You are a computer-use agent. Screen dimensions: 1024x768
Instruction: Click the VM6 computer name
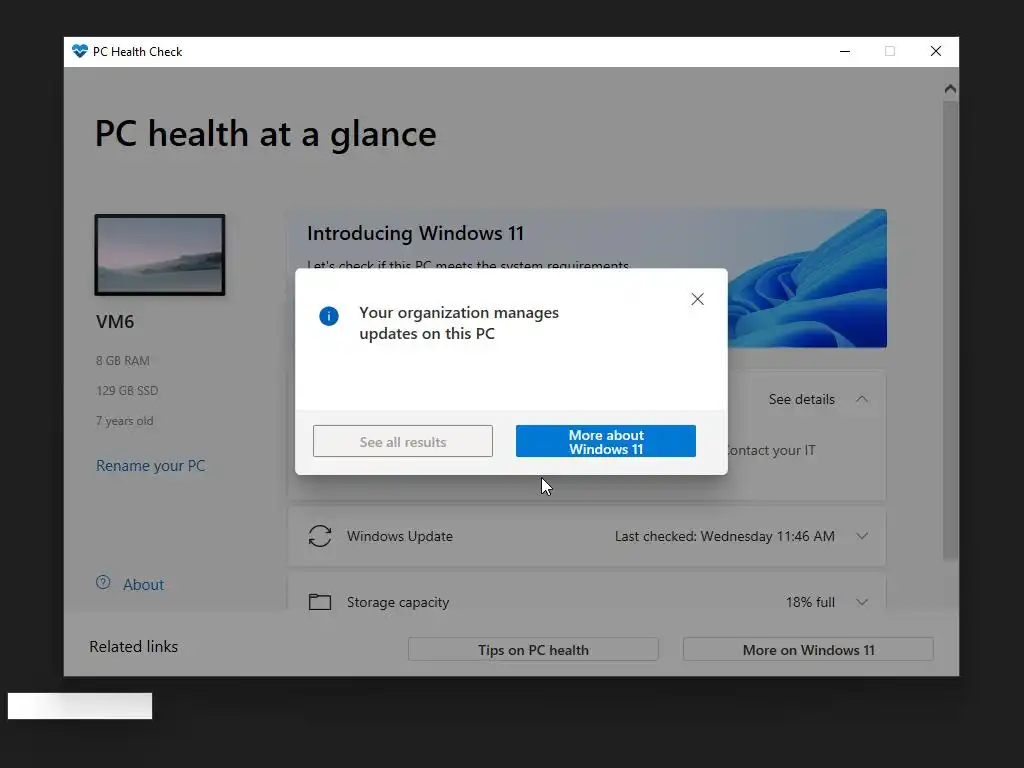click(x=115, y=321)
